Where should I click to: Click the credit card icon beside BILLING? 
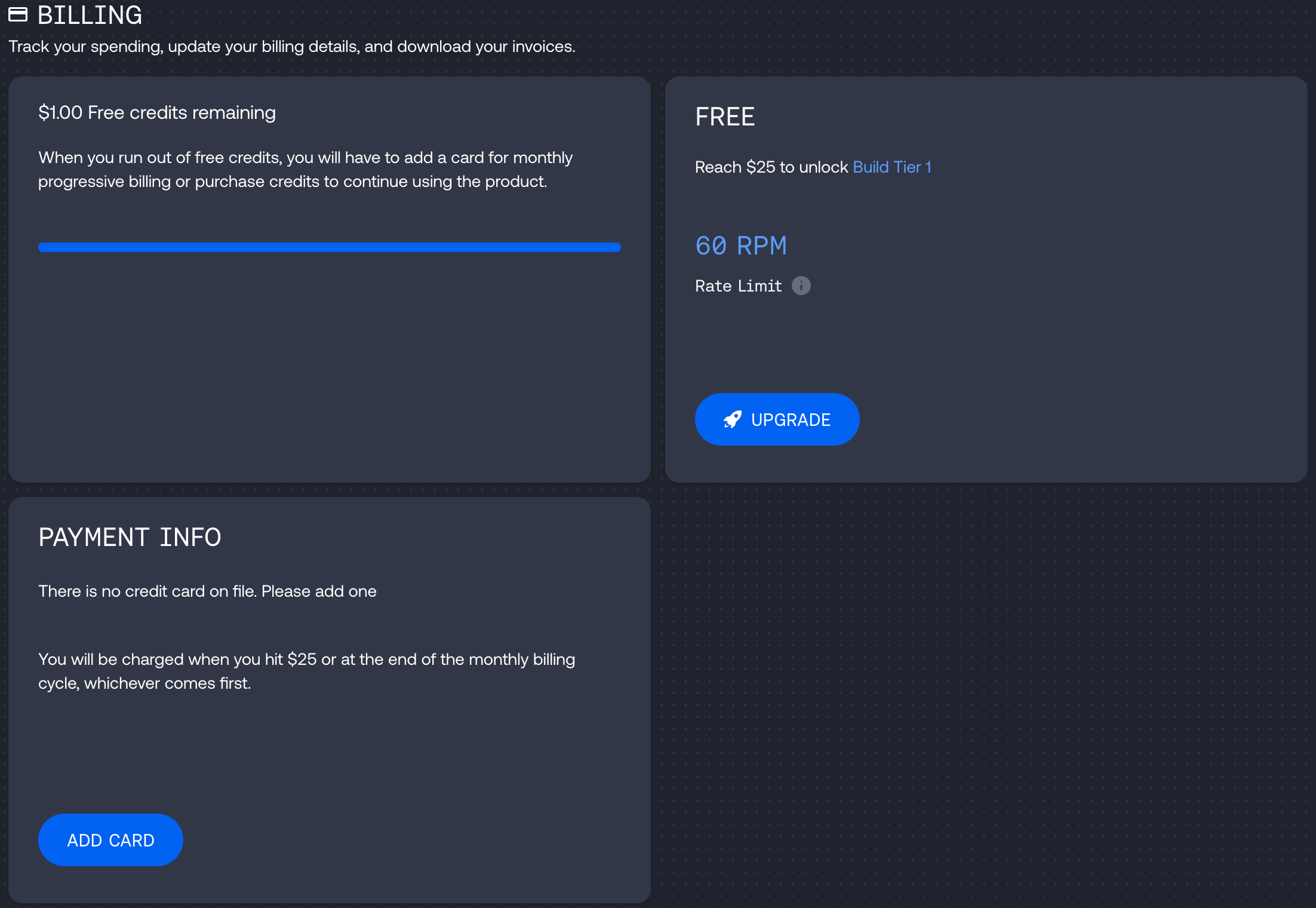tap(18, 14)
